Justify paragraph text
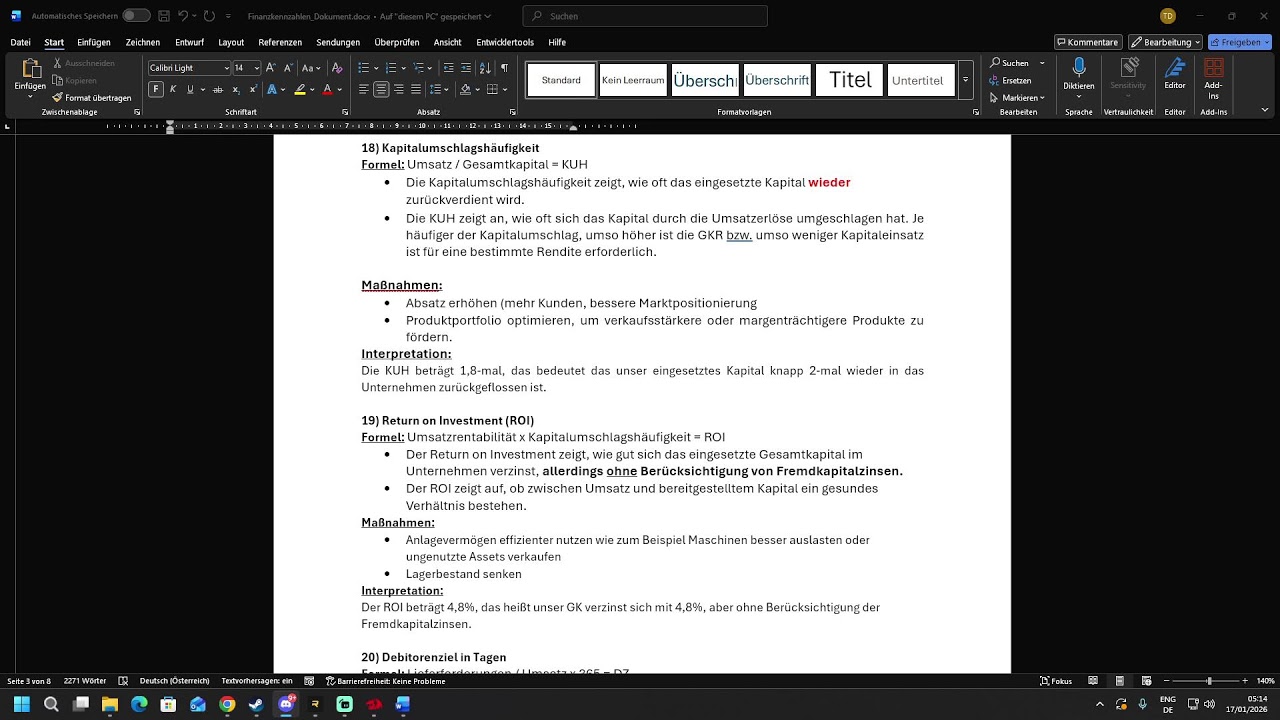Screen dimensions: 1280x720 [417, 90]
